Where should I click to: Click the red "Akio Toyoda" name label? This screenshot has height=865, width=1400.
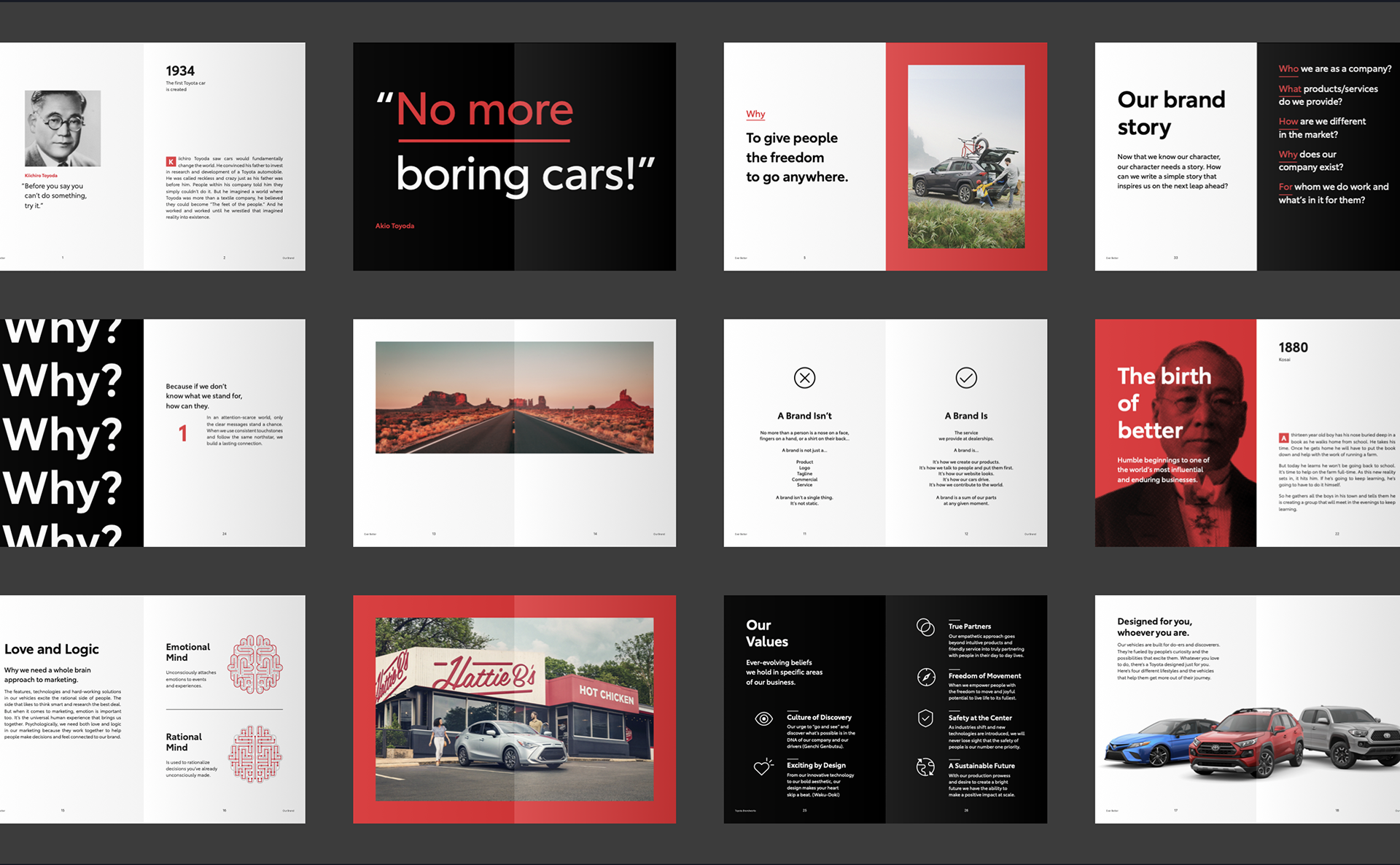[394, 226]
